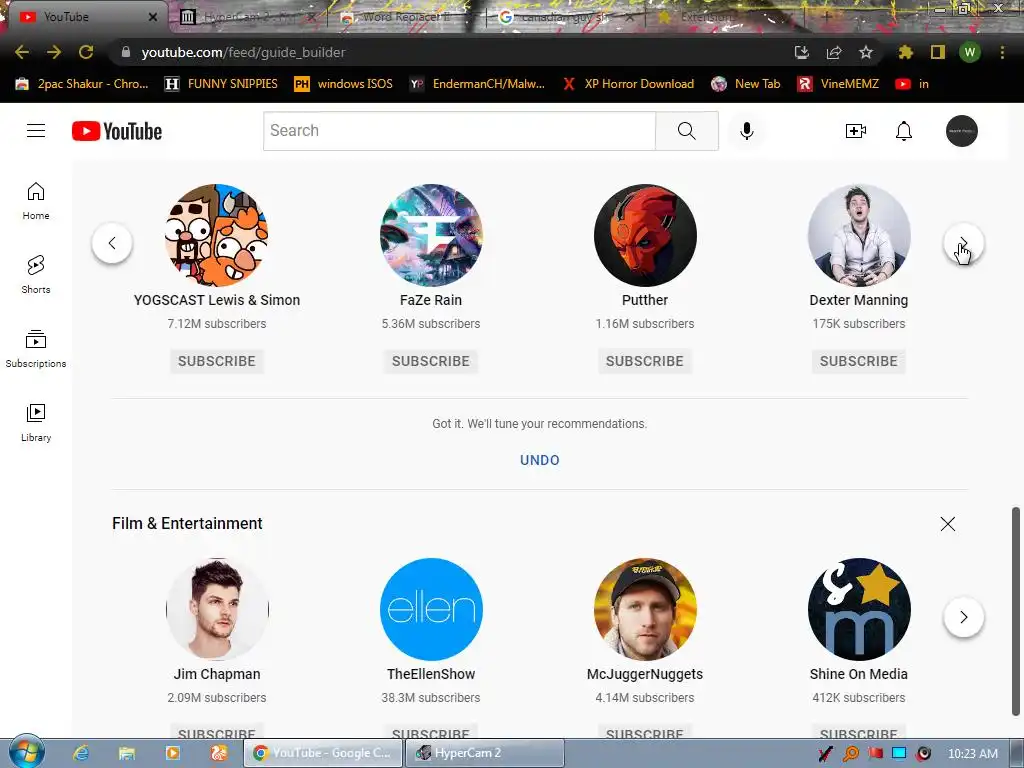
Task: Reload the page
Action: (86, 52)
